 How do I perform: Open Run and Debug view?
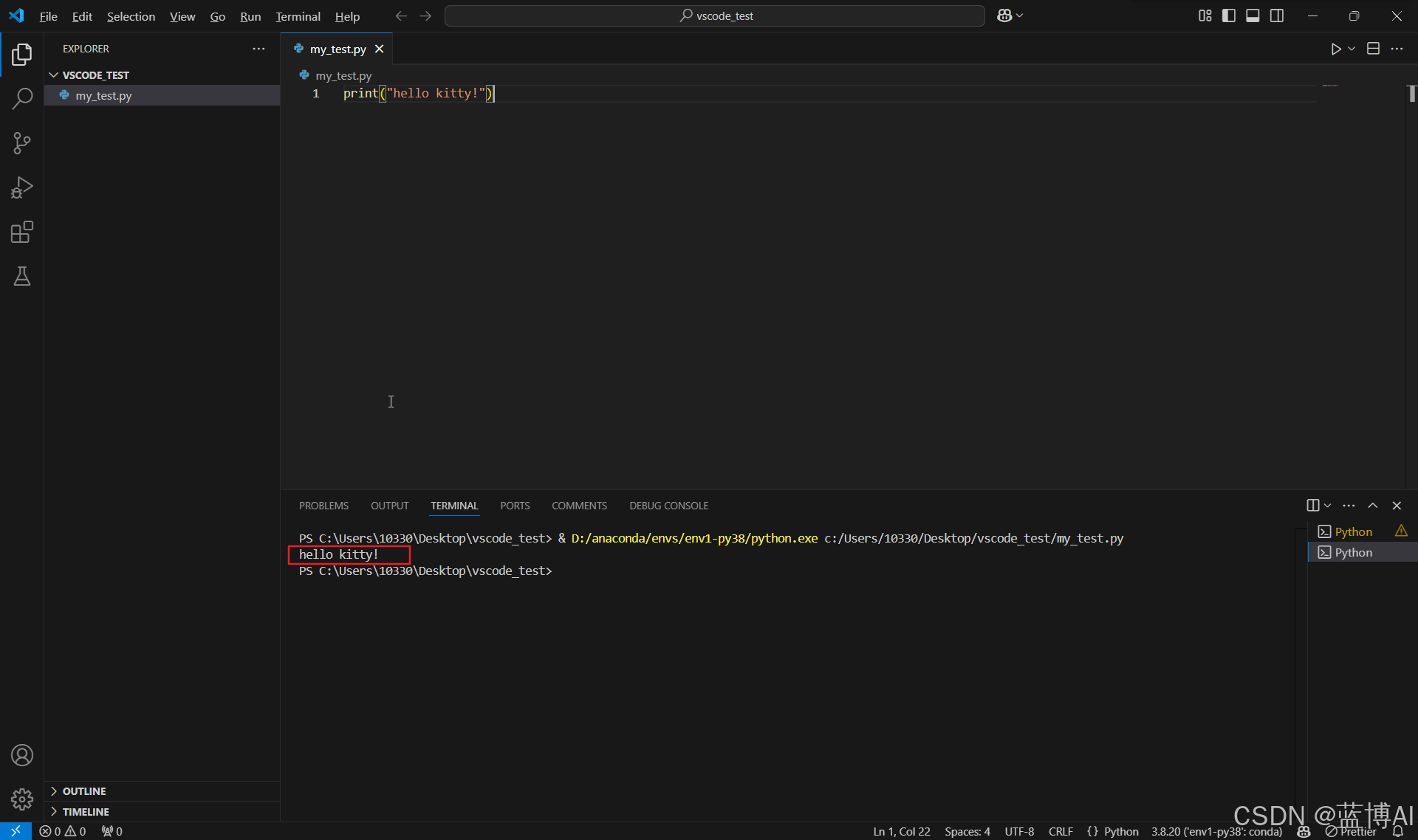point(22,187)
